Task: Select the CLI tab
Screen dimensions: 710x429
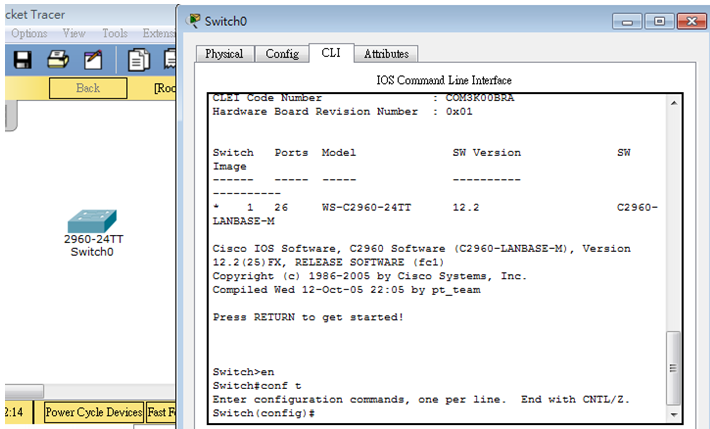Action: [331, 53]
